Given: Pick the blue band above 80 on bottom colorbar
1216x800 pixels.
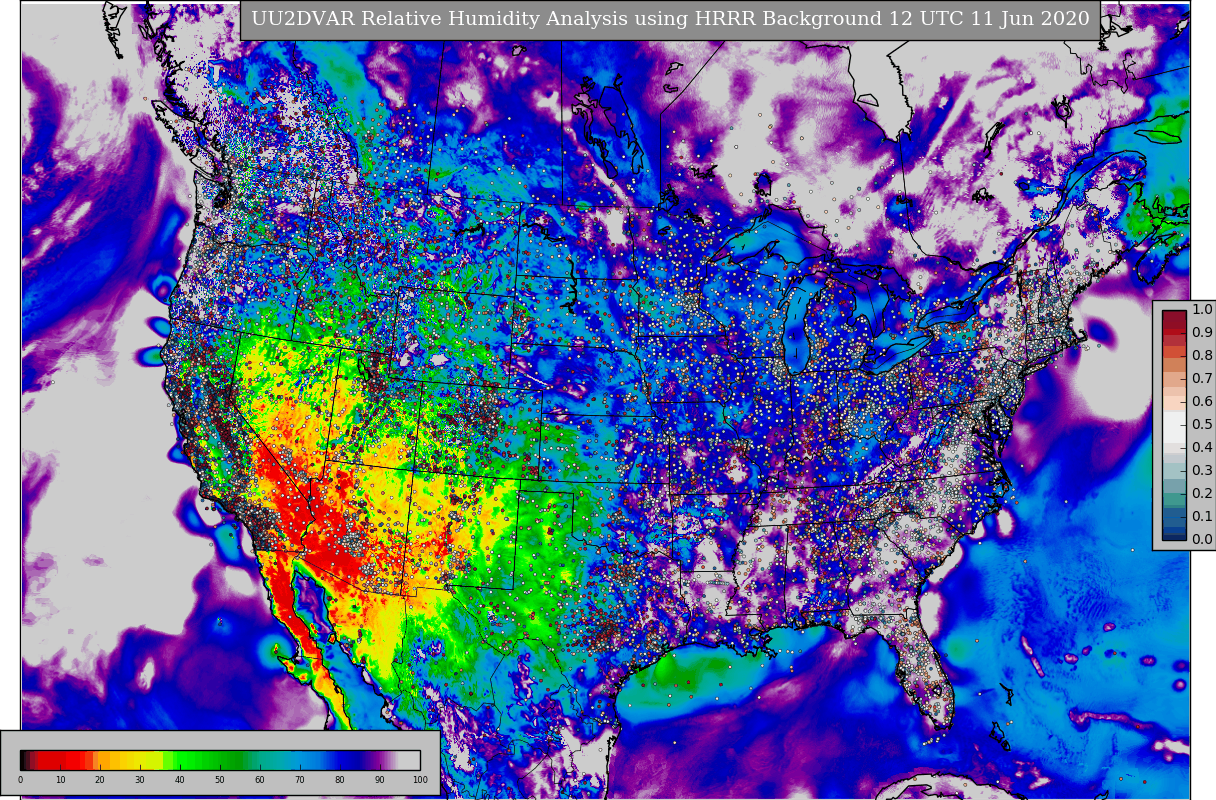Looking at the screenshot, I should (340, 760).
